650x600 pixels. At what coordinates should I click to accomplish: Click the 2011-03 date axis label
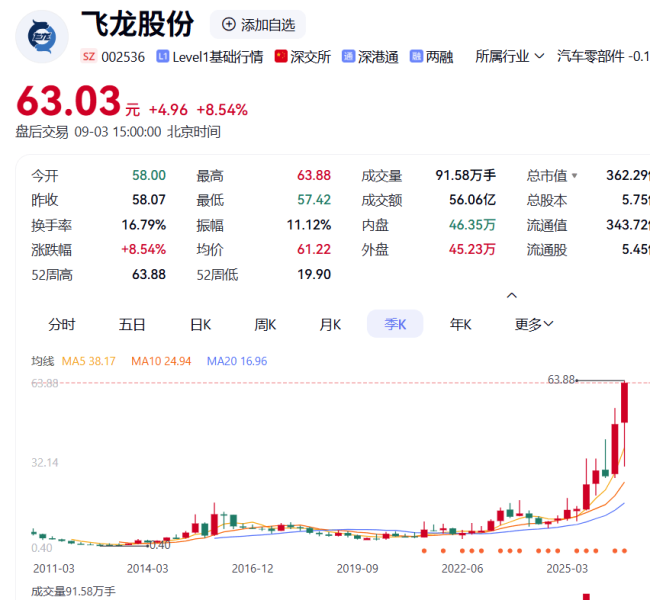tap(54, 568)
